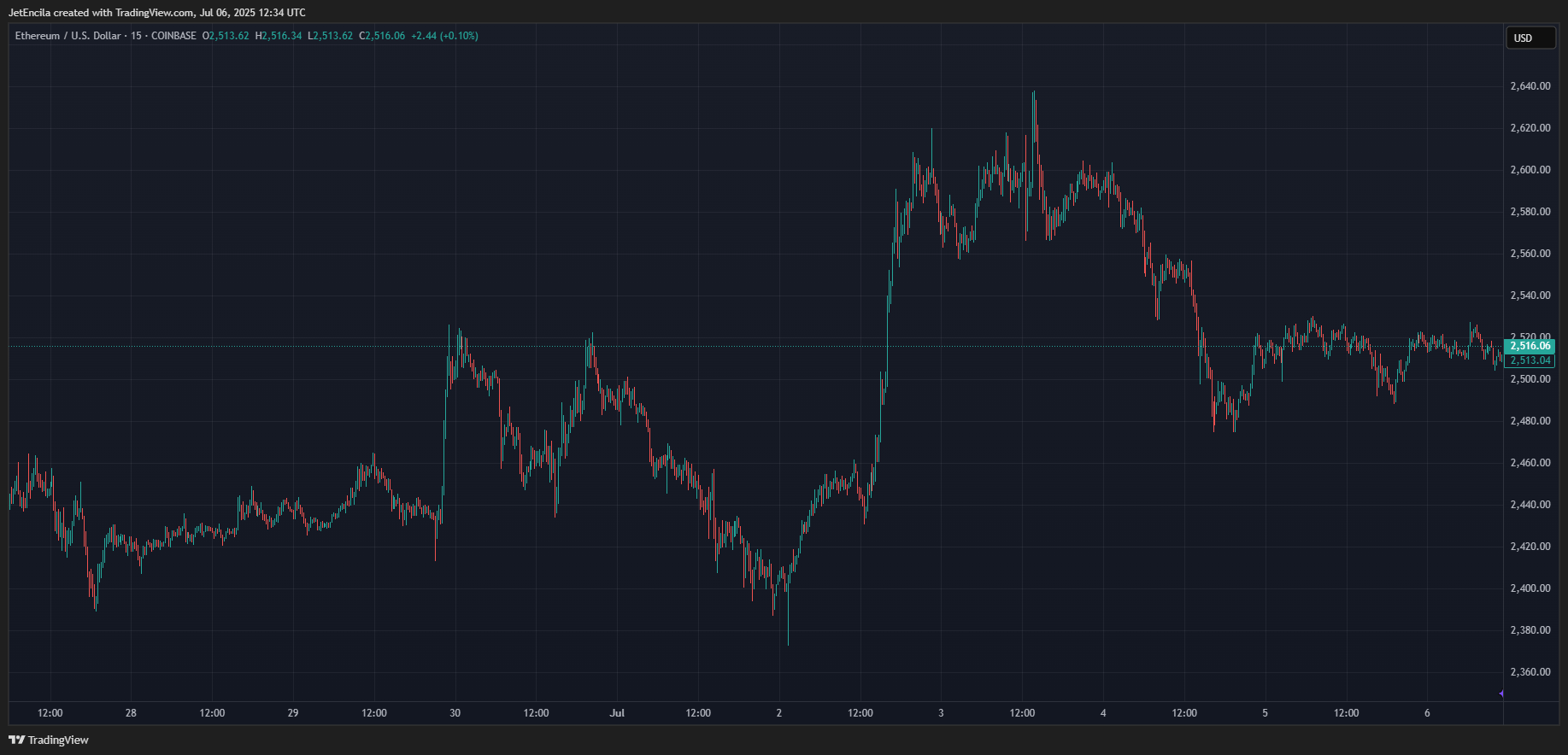Click the 2,640.00 price axis label
Screen dimensions: 1568x755
point(1530,86)
